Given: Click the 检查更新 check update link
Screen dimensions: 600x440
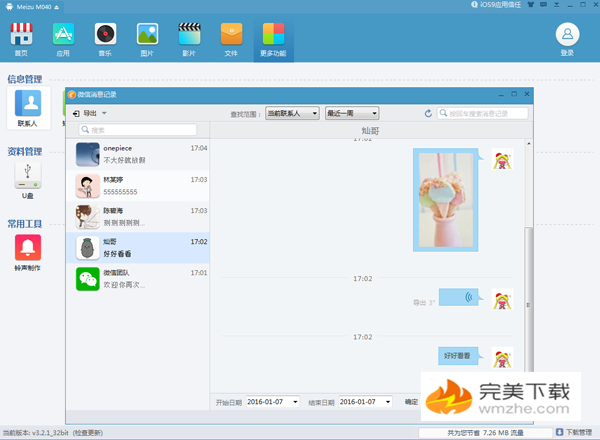Looking at the screenshot, I should pos(88,433).
